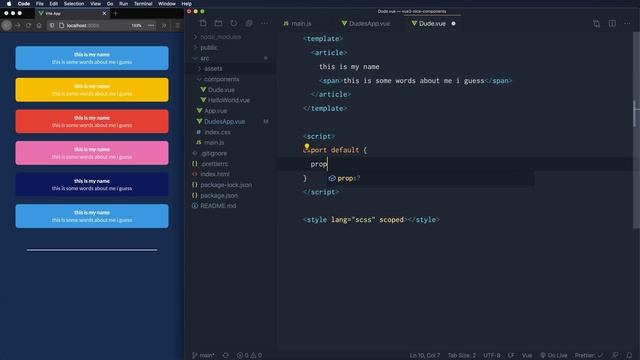Open notifications bell in status bar
The height and width of the screenshot is (360, 640).
[629, 356]
